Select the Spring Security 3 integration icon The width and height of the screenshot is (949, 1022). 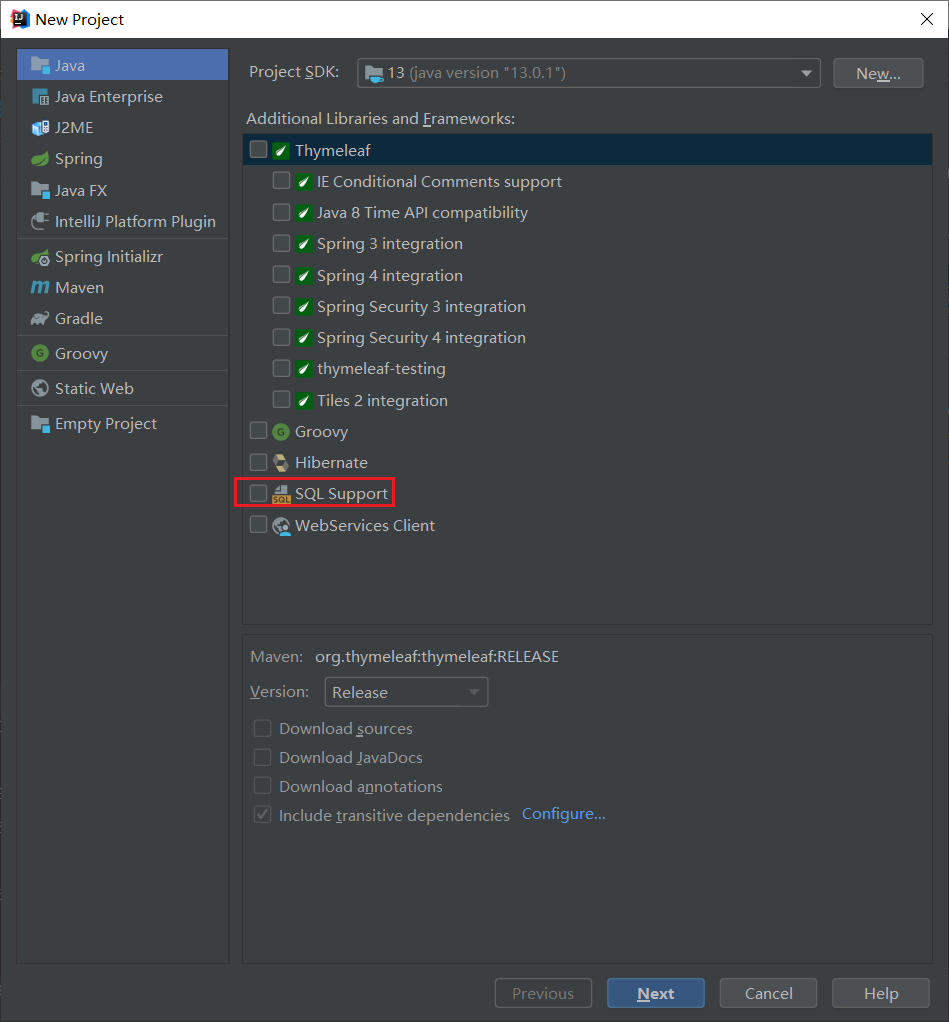303,307
